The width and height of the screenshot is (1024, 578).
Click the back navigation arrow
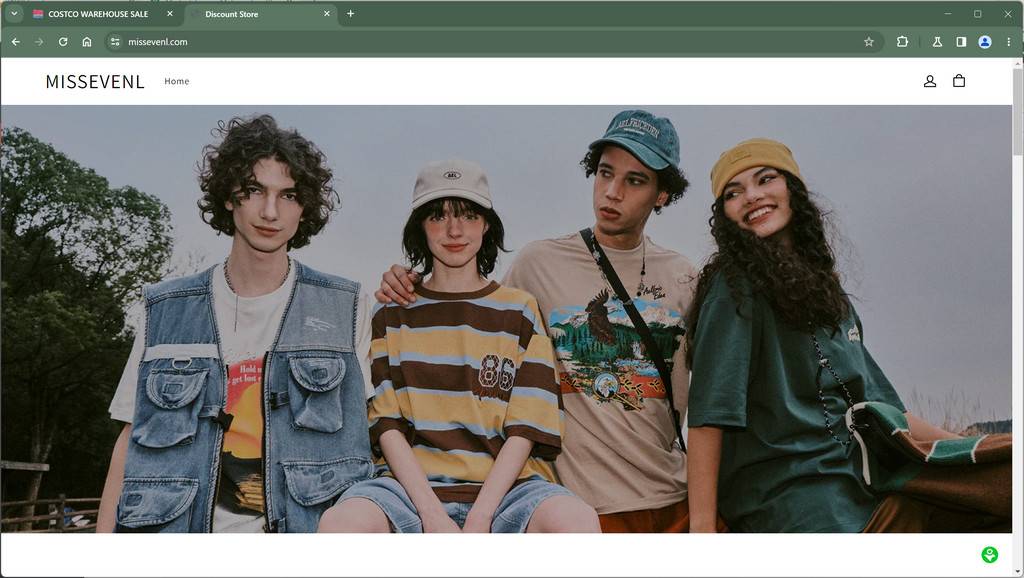click(x=15, y=42)
